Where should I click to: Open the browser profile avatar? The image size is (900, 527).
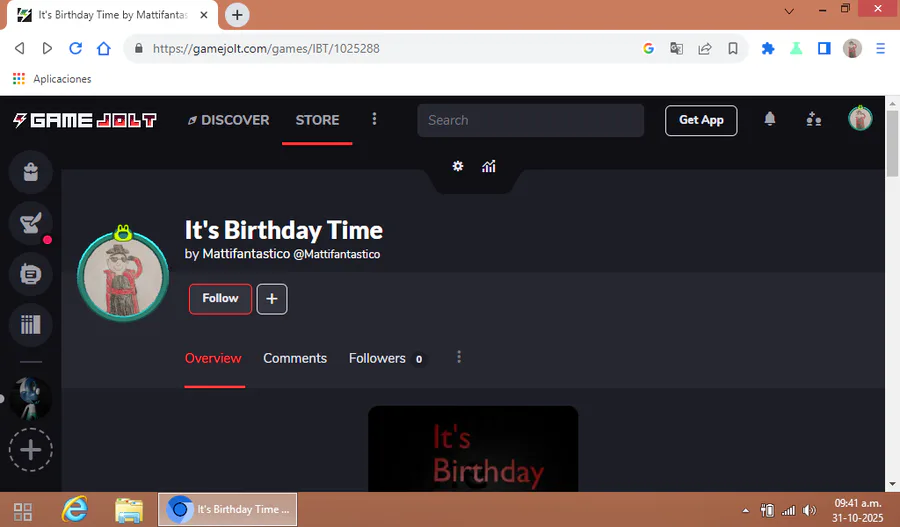click(852, 48)
